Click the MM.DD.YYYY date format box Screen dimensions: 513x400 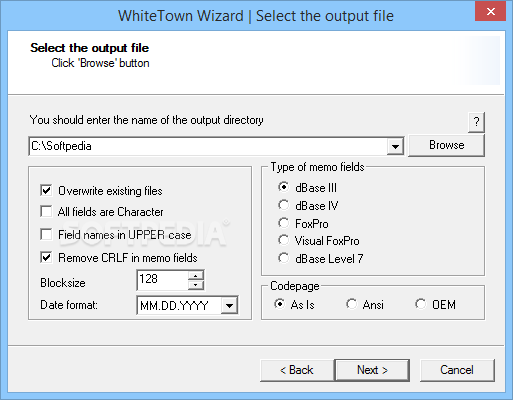pyautogui.click(x=179, y=305)
